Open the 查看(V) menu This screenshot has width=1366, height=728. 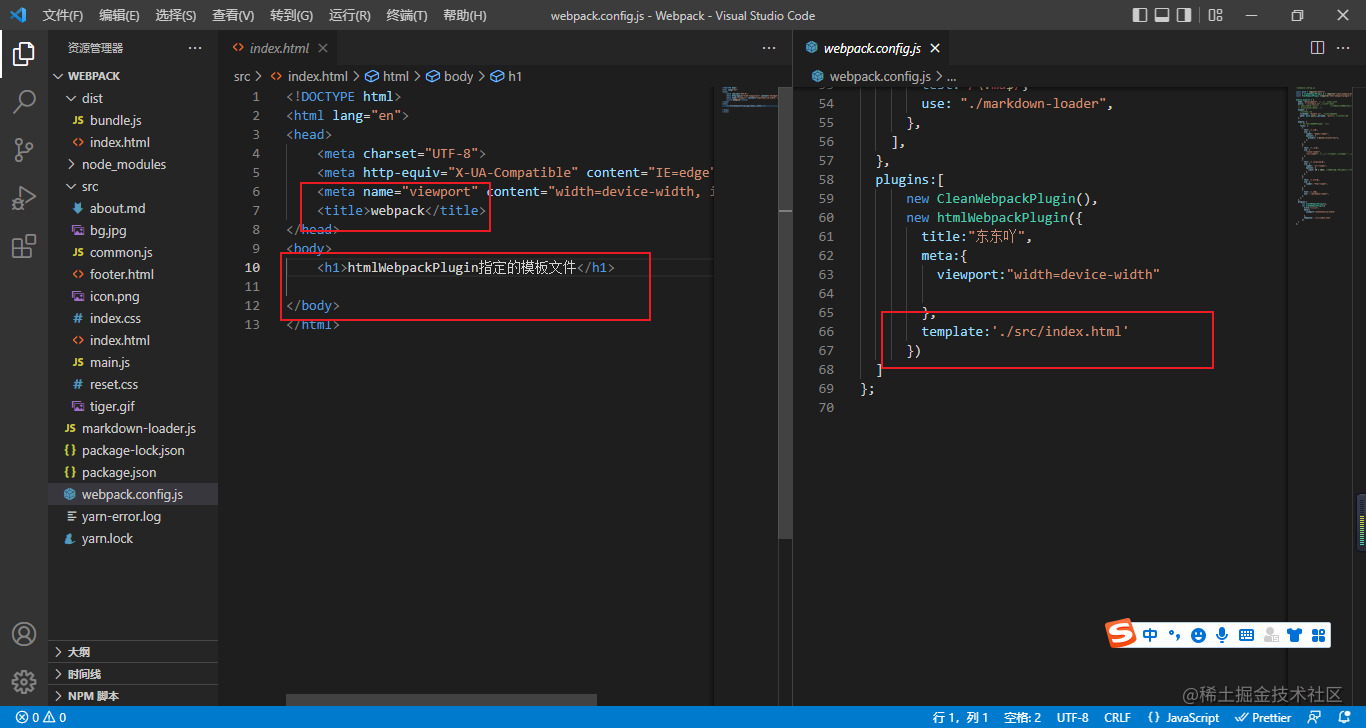(x=233, y=15)
